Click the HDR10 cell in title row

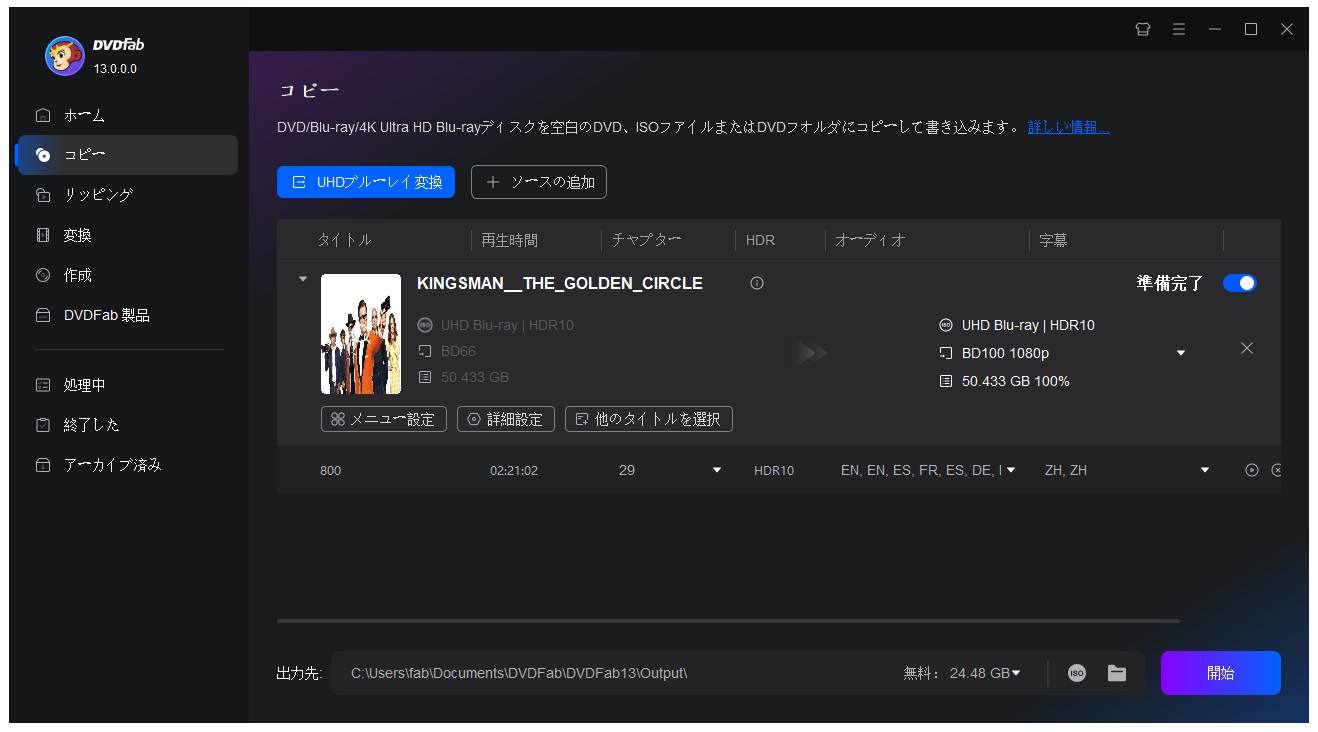tap(774, 470)
